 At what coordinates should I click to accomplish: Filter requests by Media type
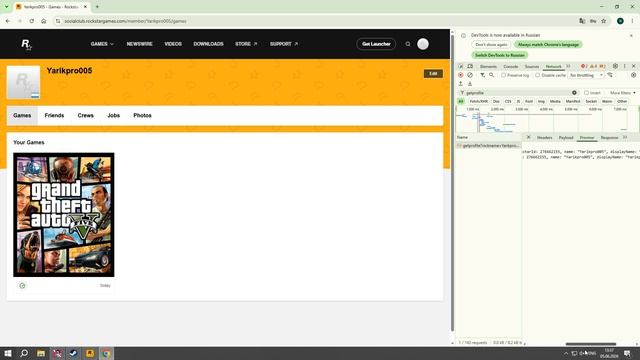pos(555,101)
